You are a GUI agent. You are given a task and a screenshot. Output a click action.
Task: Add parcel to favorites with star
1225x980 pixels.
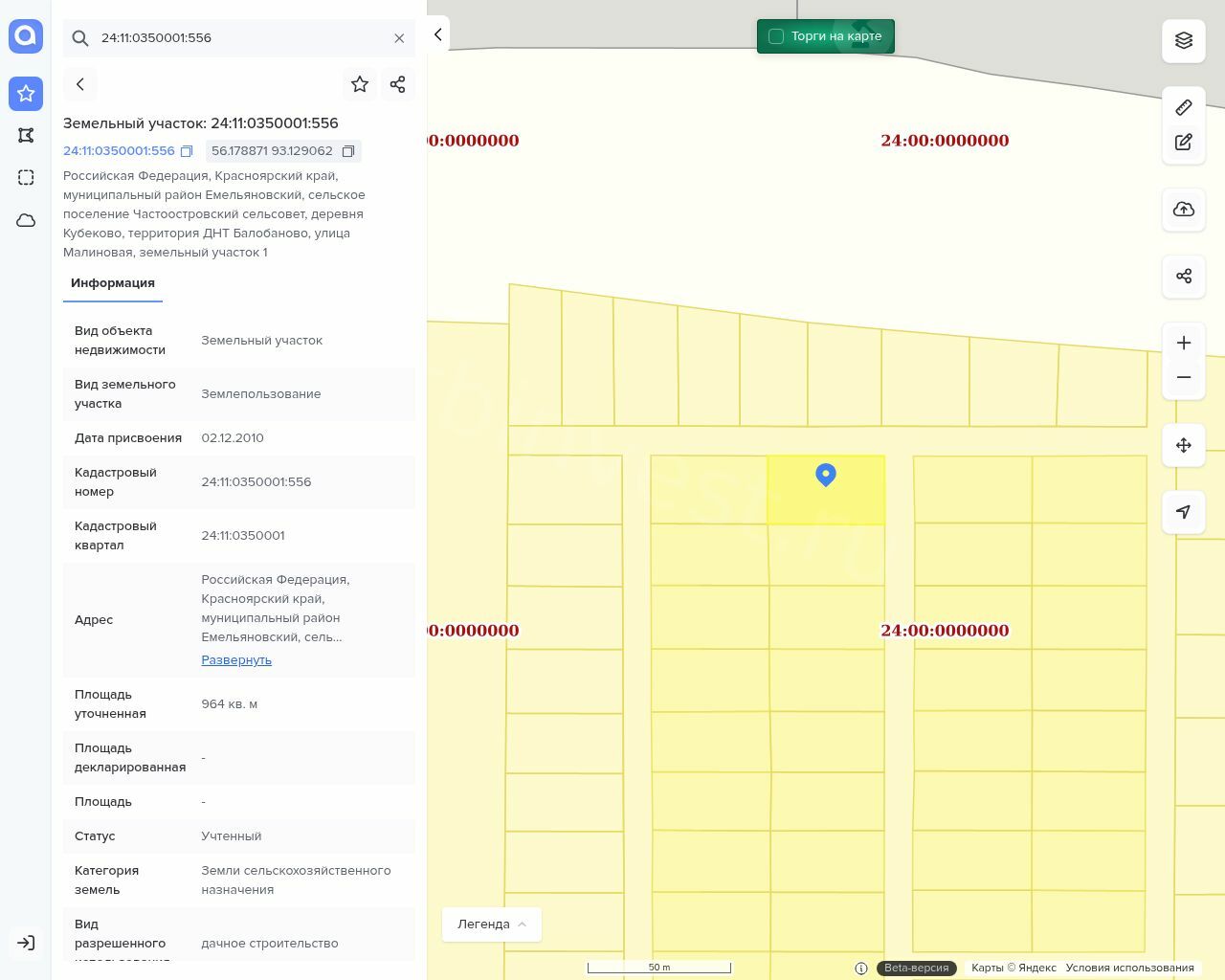(x=360, y=84)
